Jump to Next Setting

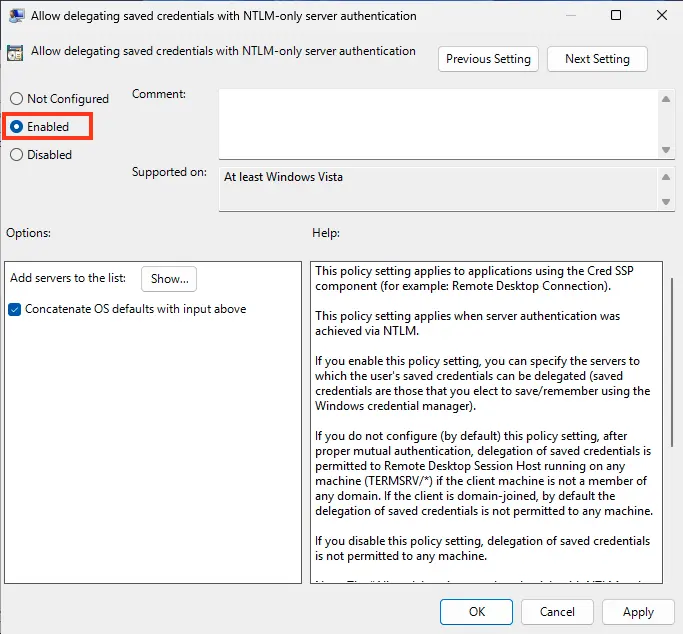pyautogui.click(x=597, y=59)
